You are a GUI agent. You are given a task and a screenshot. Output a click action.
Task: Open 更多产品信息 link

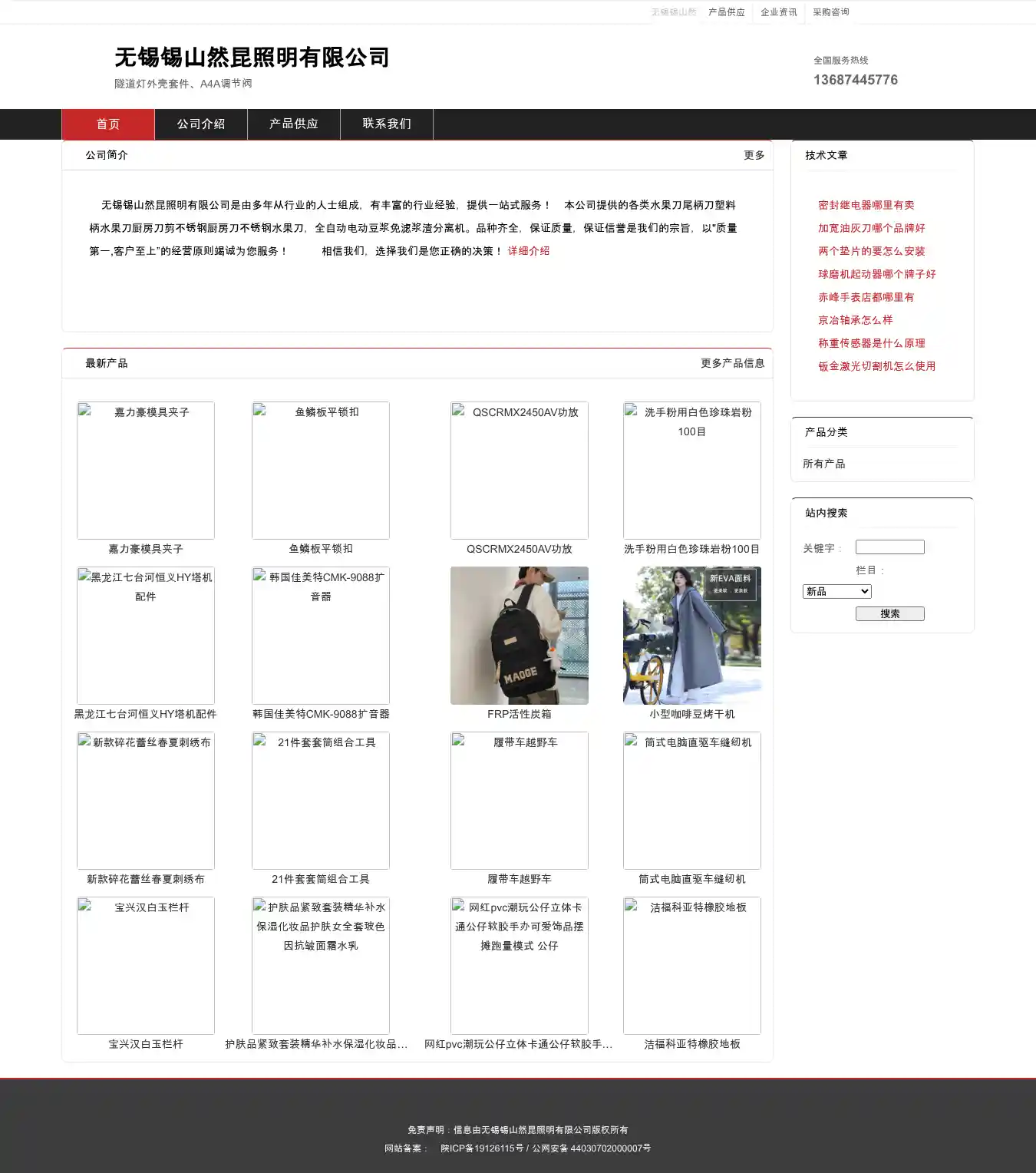(x=732, y=363)
